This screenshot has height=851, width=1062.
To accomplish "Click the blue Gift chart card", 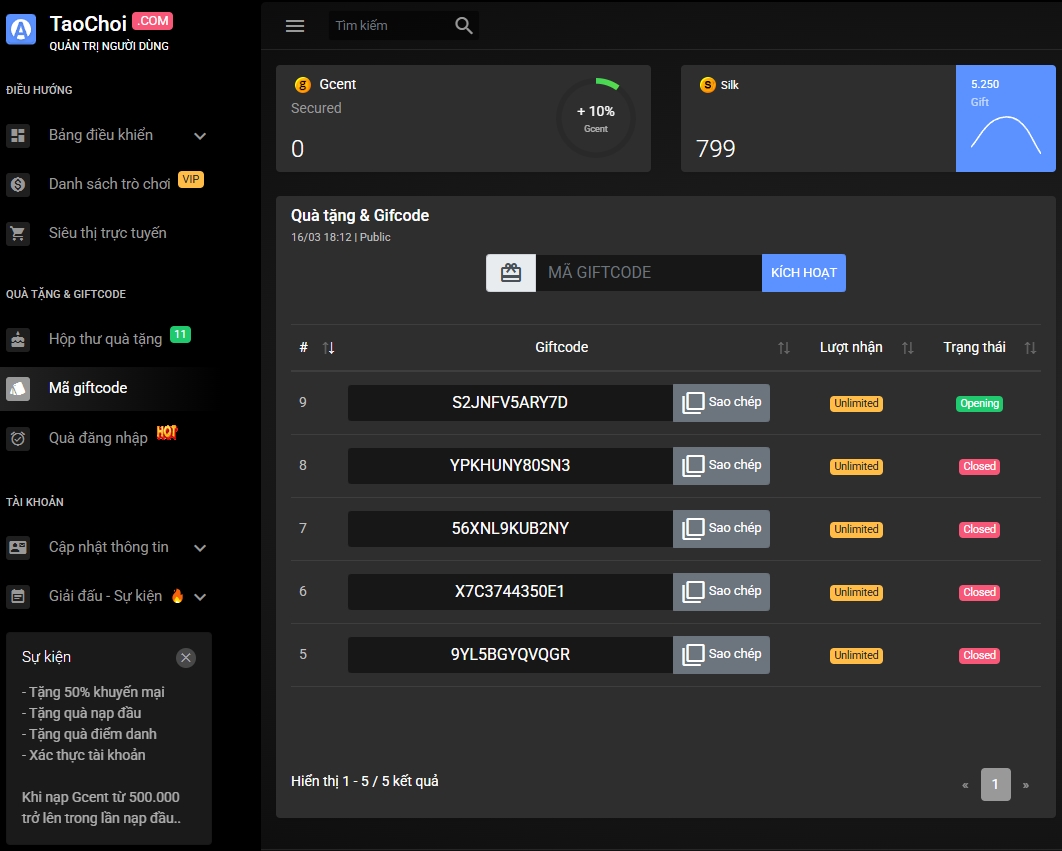I will coord(1005,119).
